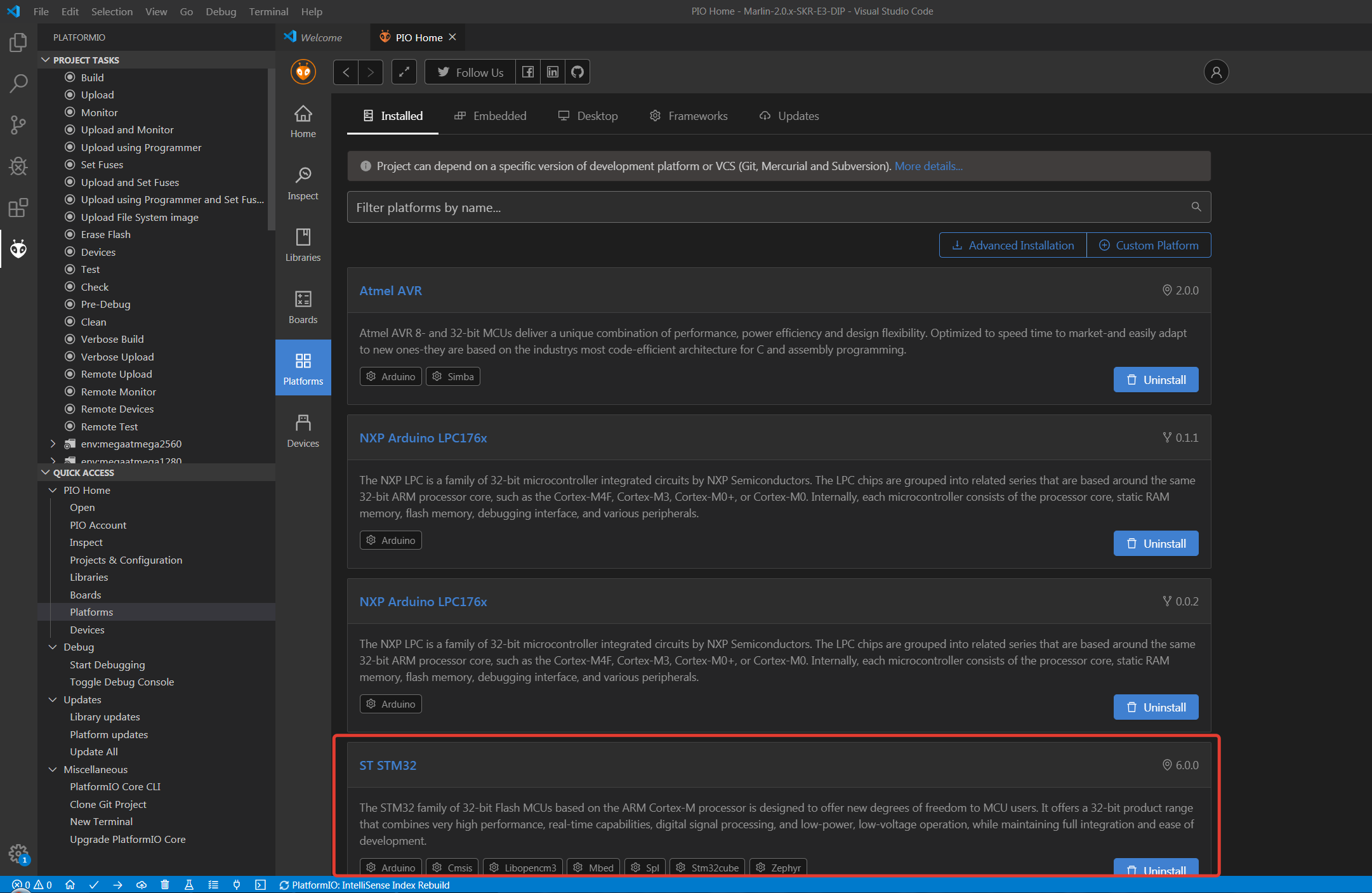1372x893 pixels.
Task: Collapse the PROJECT TASKS section
Action: [46, 60]
